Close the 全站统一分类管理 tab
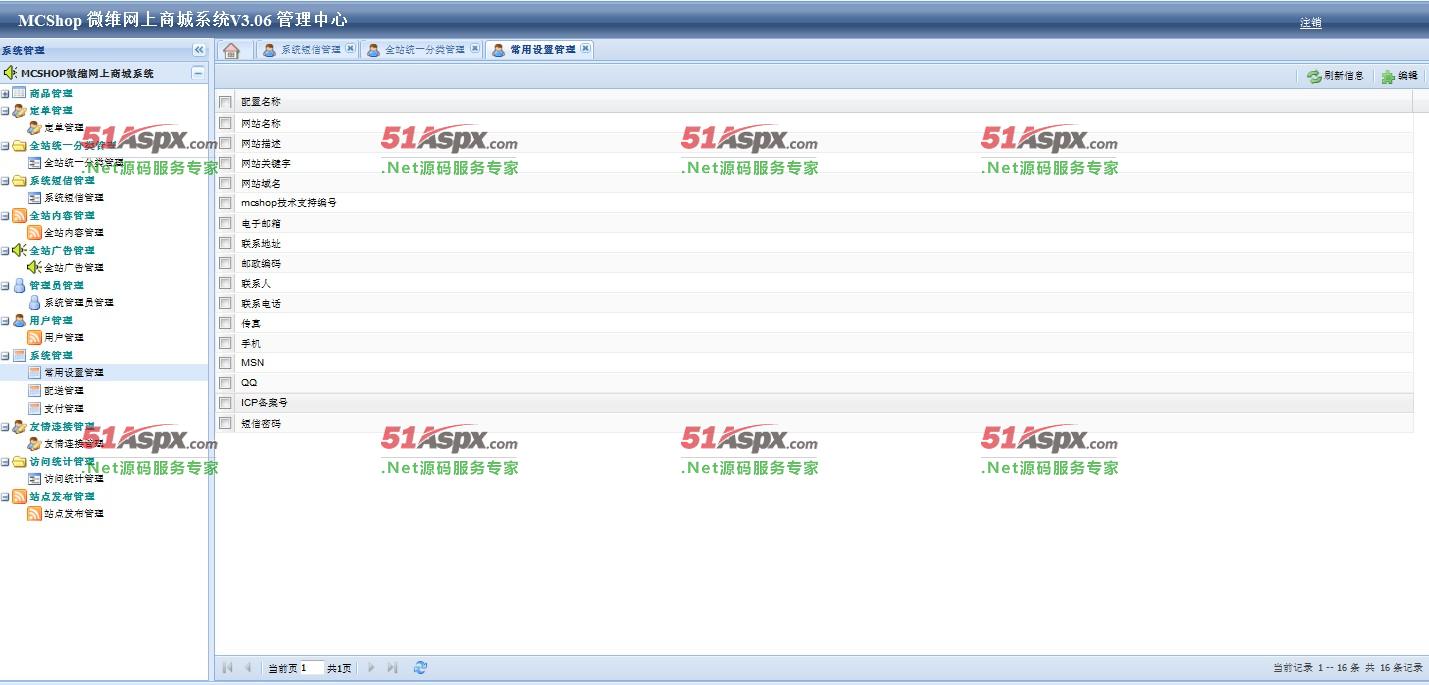Viewport: 1429px width, 685px height. (x=474, y=49)
